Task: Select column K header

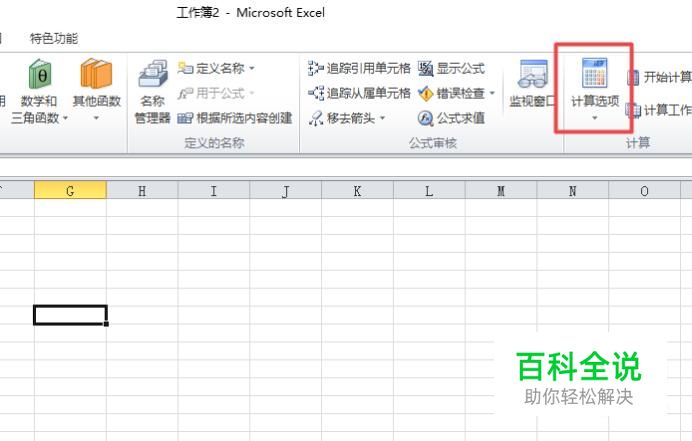Action: [x=357, y=191]
